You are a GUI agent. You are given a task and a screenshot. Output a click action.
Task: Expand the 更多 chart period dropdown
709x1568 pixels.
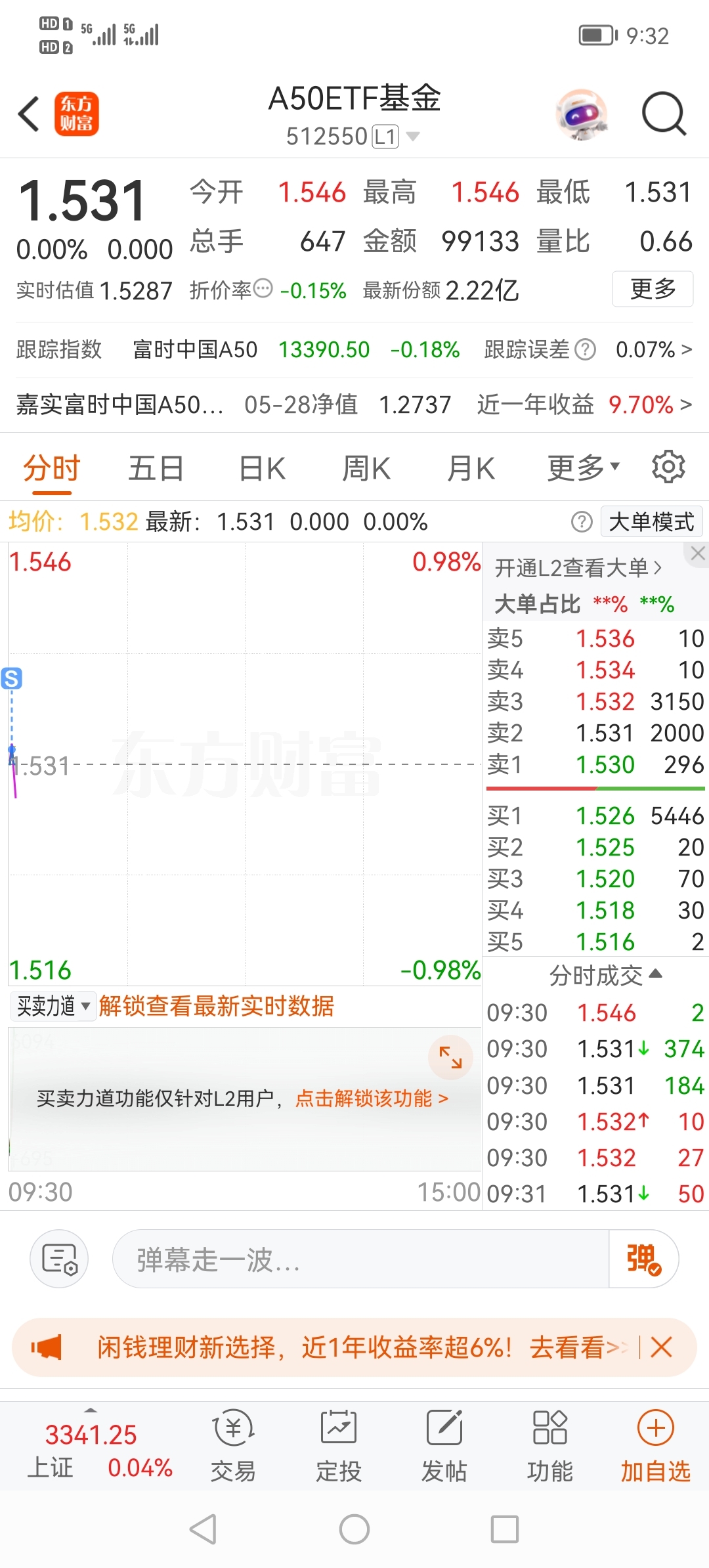click(x=584, y=468)
